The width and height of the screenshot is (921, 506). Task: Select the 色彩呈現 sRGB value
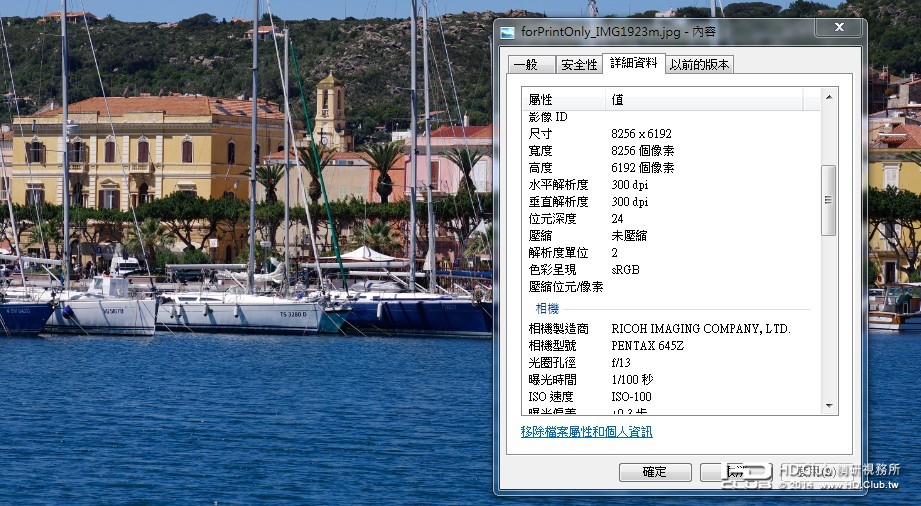(x=625, y=270)
